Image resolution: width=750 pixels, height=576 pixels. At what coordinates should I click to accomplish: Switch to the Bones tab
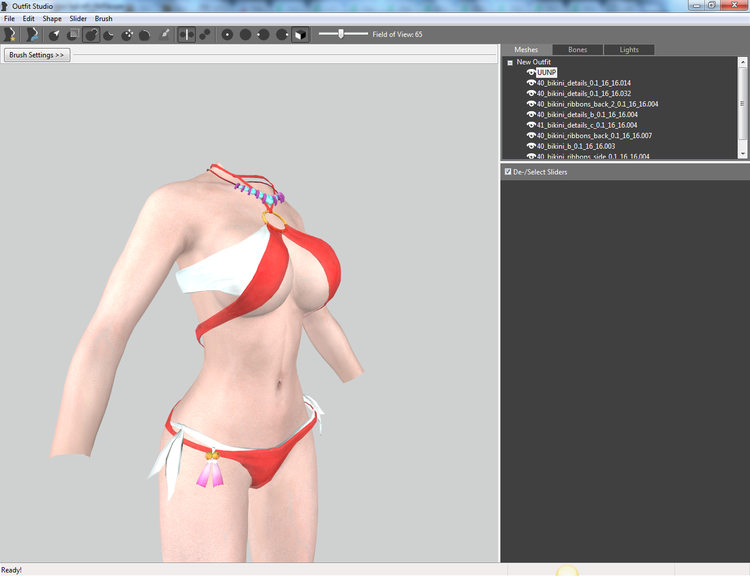tap(577, 50)
